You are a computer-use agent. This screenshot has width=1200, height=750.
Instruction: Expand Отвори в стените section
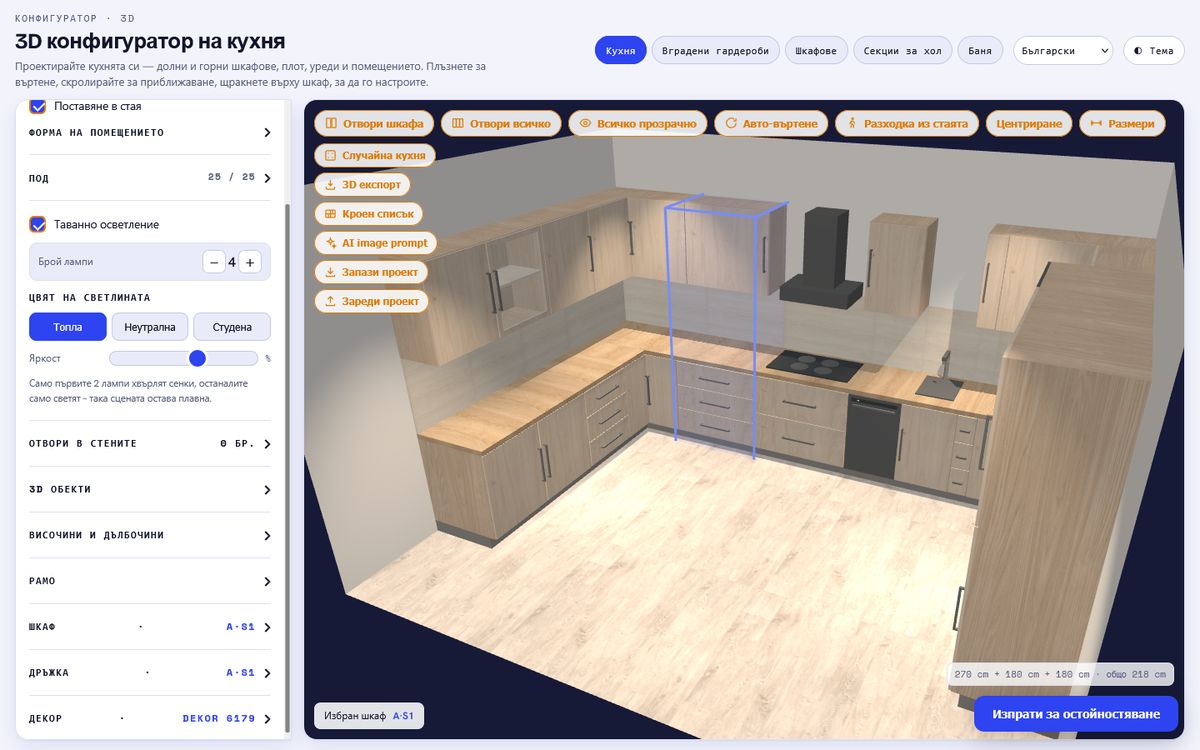tap(150, 443)
